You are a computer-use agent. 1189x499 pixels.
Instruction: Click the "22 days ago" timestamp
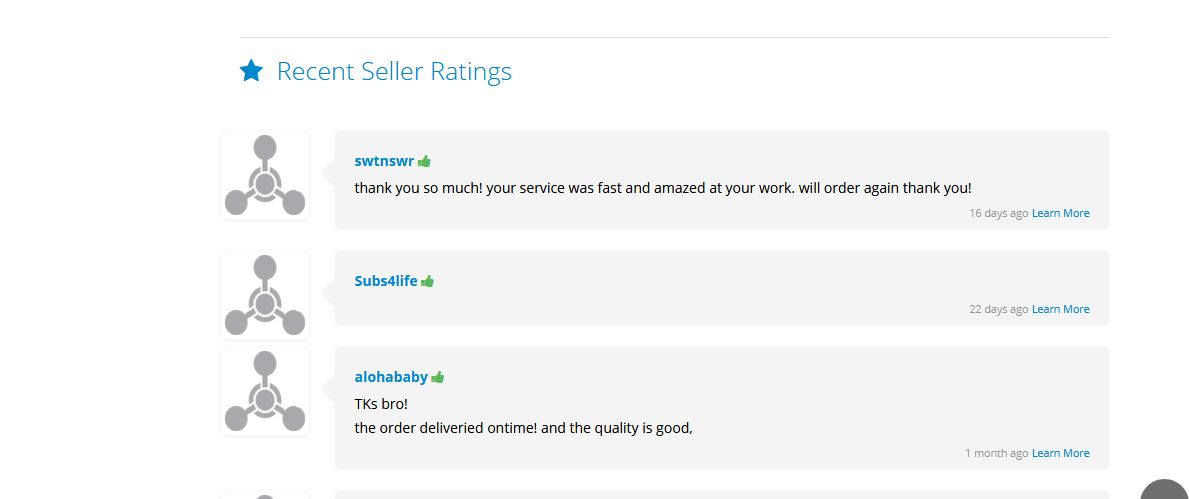pos(998,309)
